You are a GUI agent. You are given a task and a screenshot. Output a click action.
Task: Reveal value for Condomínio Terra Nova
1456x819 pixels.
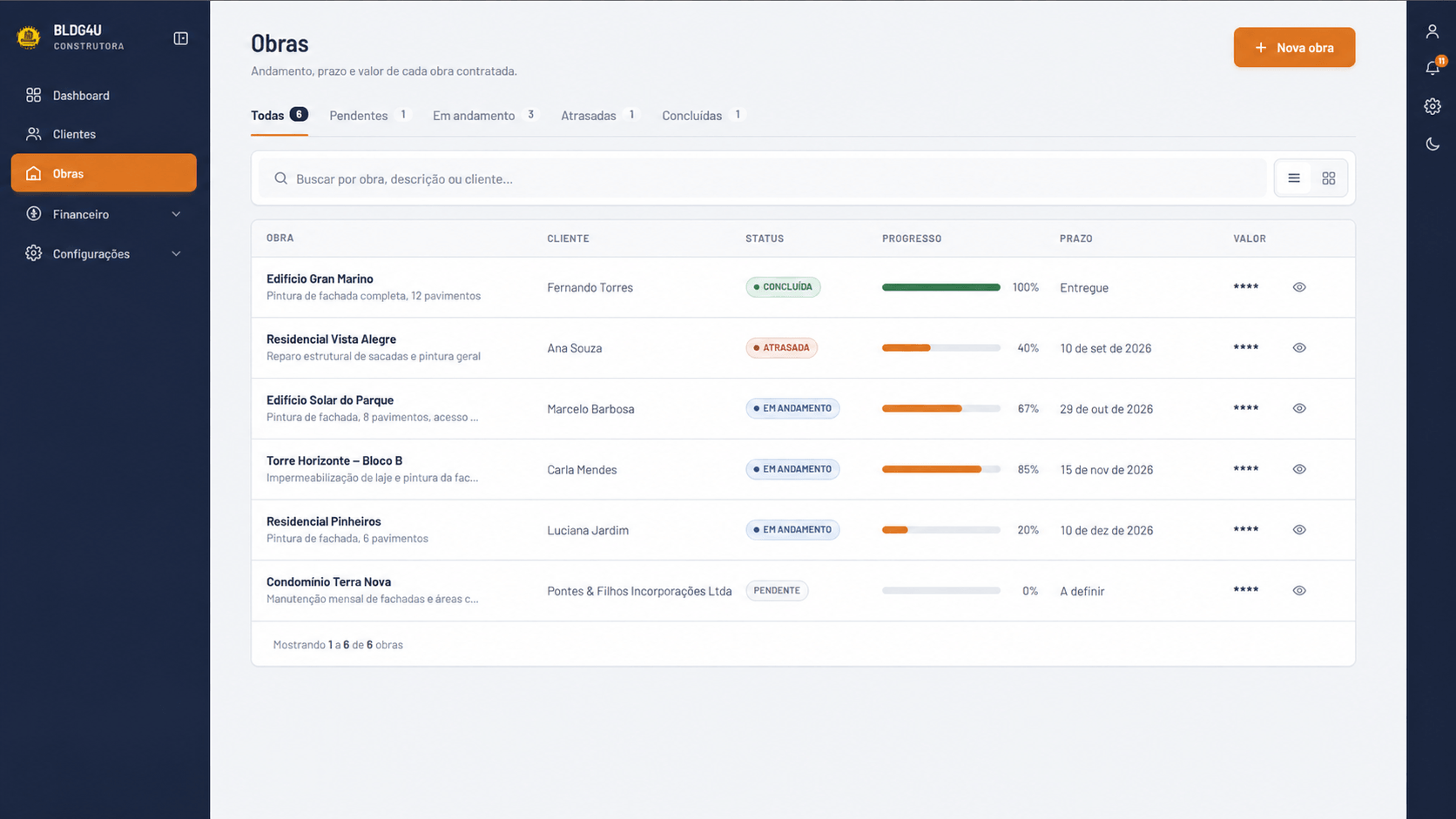[x=1299, y=591]
